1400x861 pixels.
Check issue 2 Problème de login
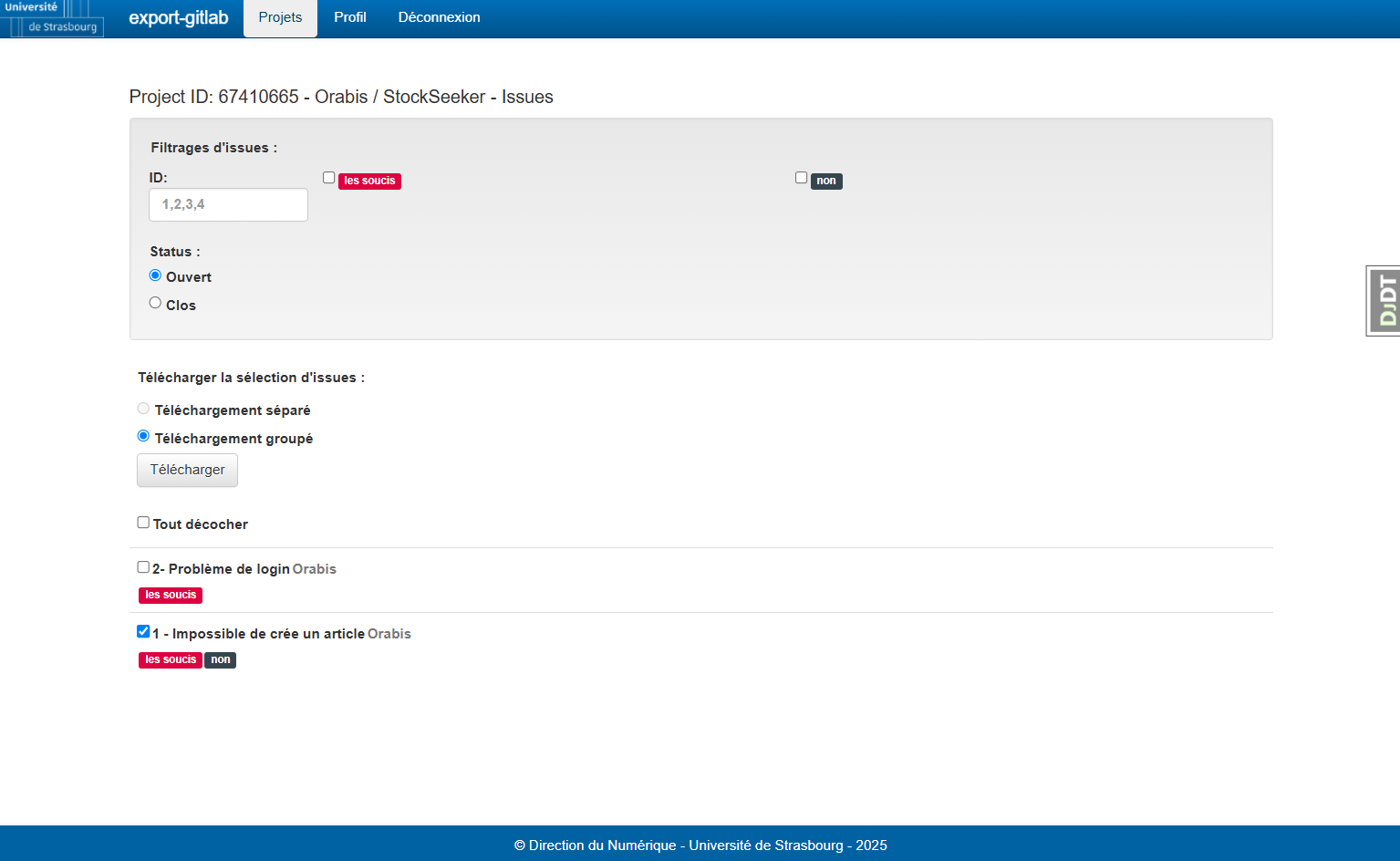click(x=143, y=567)
